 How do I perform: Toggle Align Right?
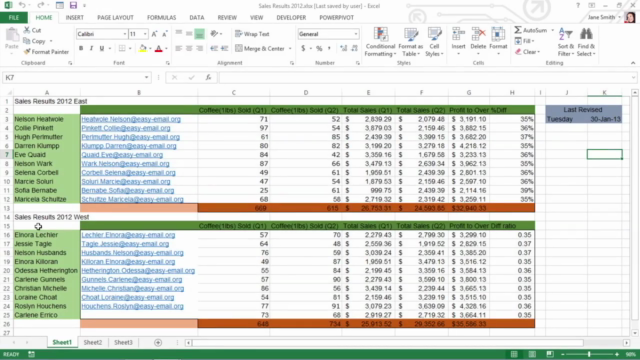[x=200, y=49]
